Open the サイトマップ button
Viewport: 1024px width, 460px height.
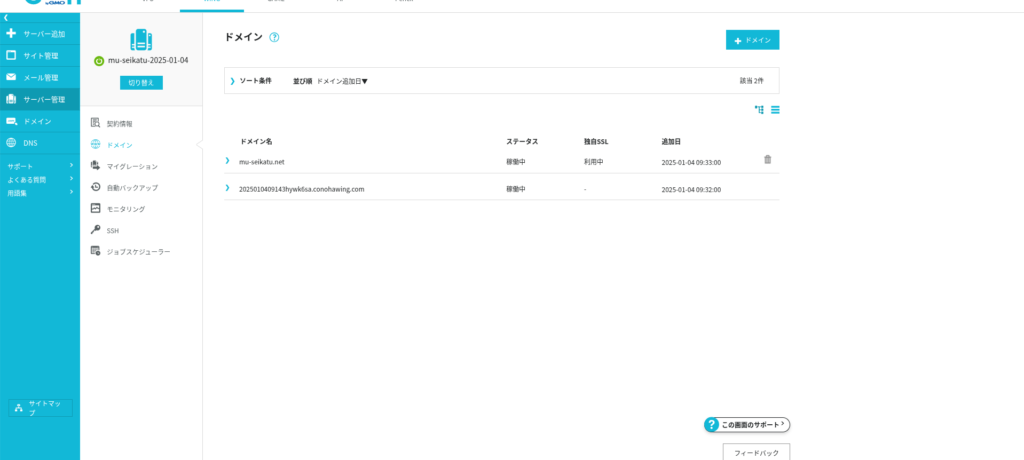pyautogui.click(x=40, y=408)
